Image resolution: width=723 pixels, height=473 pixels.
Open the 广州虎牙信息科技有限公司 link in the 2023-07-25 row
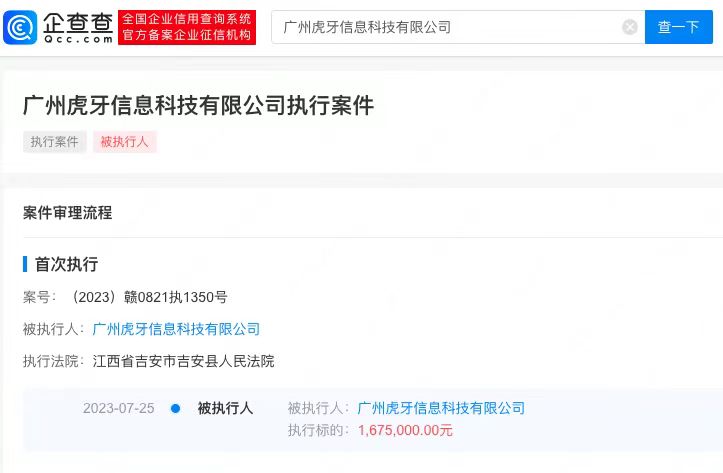coord(441,408)
